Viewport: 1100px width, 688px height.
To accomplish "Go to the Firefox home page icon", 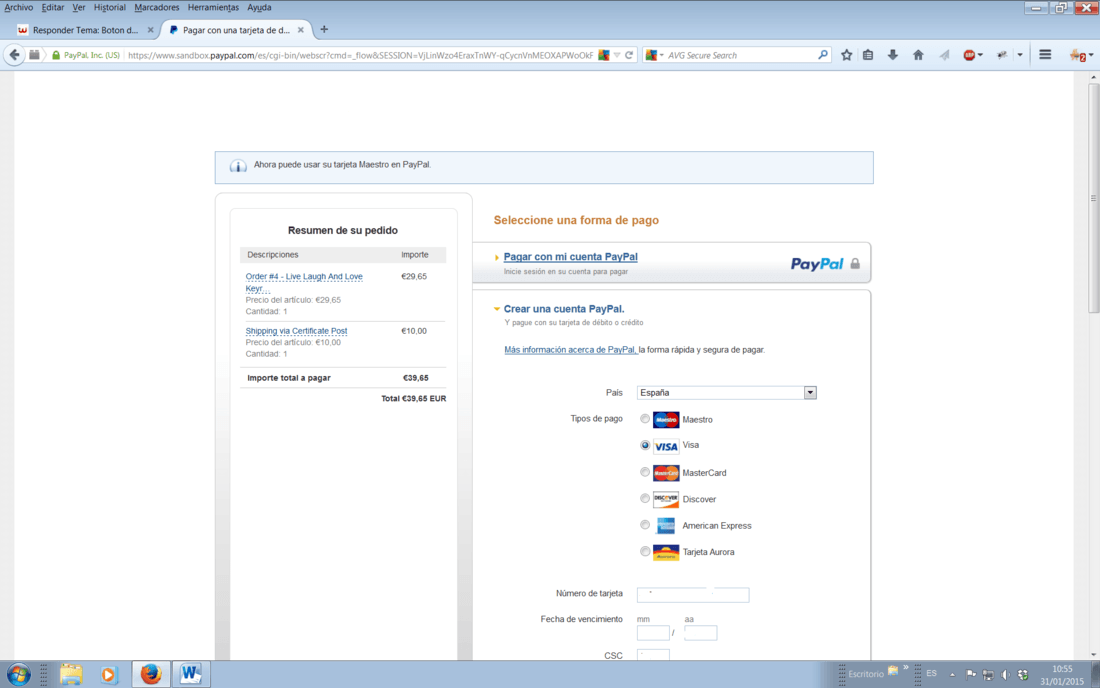I will pos(918,55).
